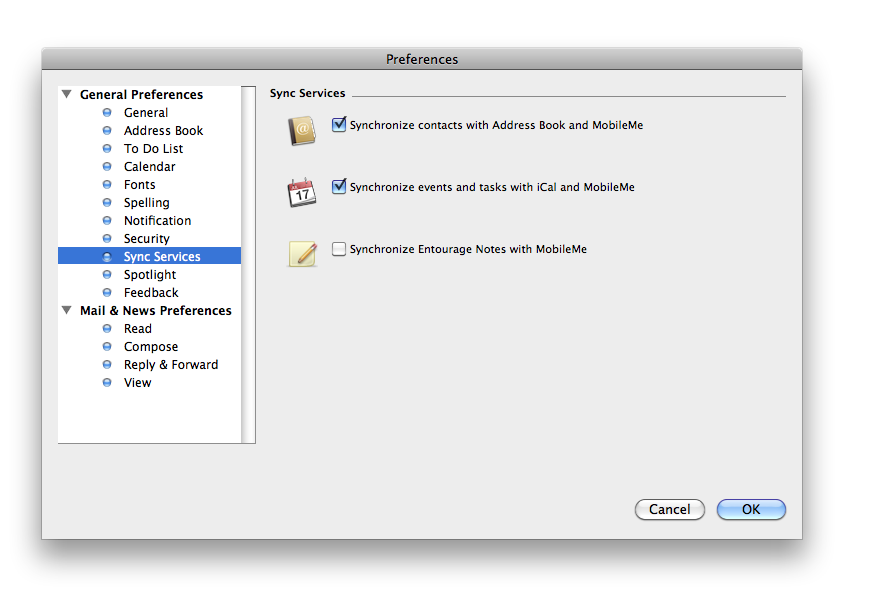
Task: Click the bullet icon beside Fonts
Action: (107, 184)
